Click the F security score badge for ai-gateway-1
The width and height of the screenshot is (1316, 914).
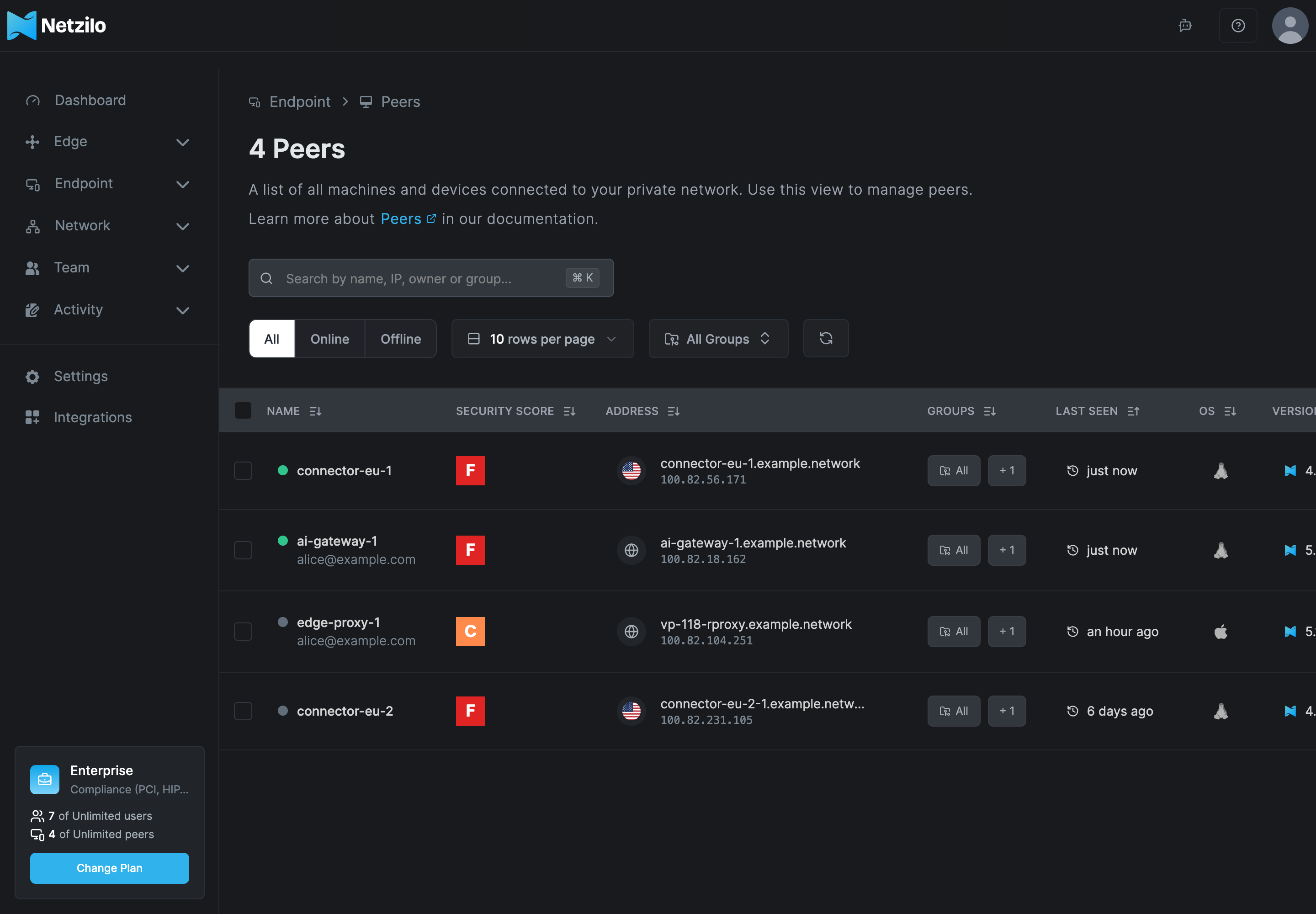pos(470,550)
